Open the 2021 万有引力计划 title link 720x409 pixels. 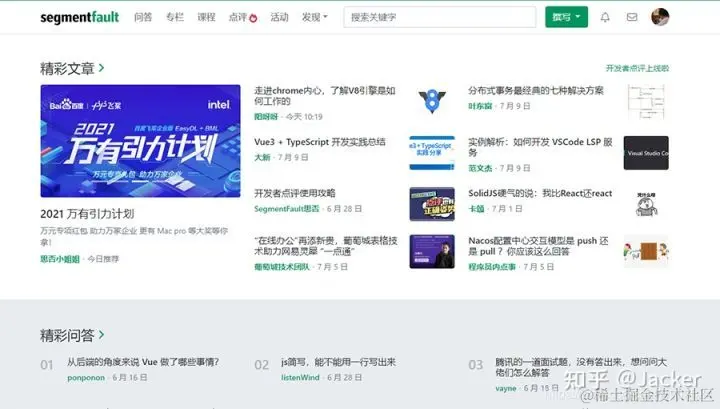(87, 214)
